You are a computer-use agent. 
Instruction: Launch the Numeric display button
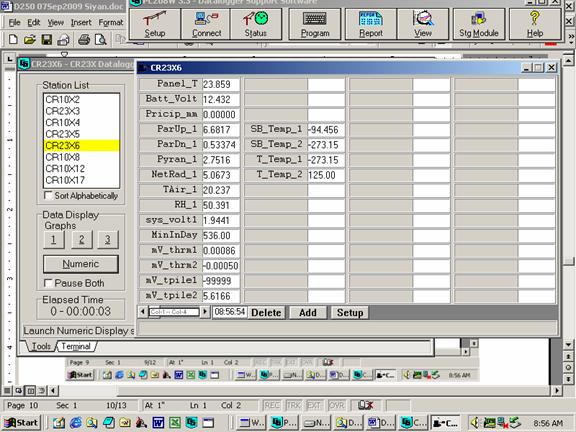[x=81, y=264]
